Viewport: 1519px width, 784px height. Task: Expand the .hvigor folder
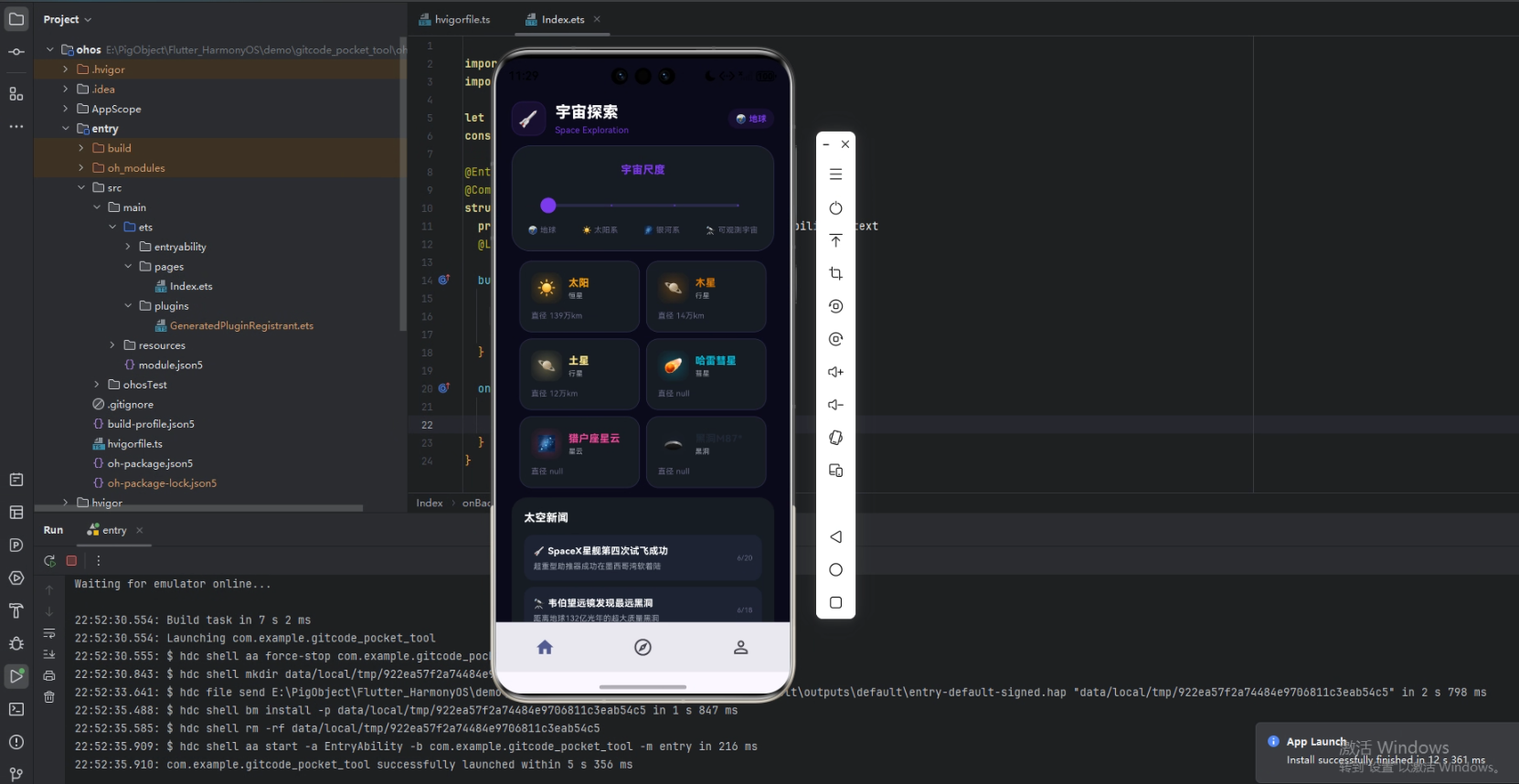click(66, 69)
